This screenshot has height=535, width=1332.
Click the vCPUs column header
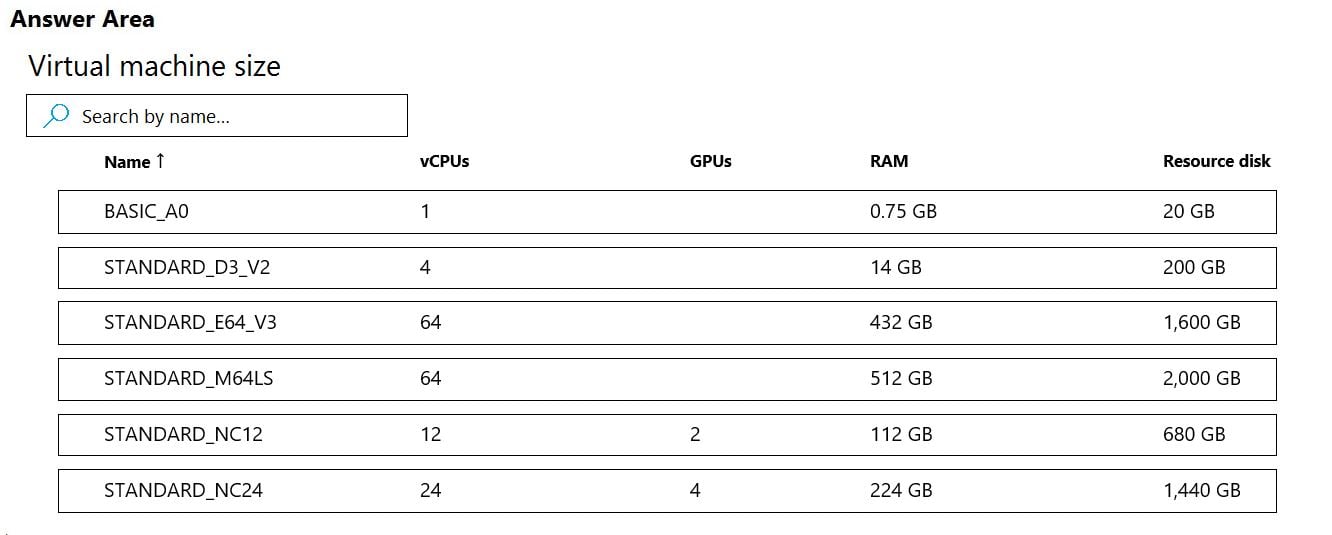[x=444, y=162]
